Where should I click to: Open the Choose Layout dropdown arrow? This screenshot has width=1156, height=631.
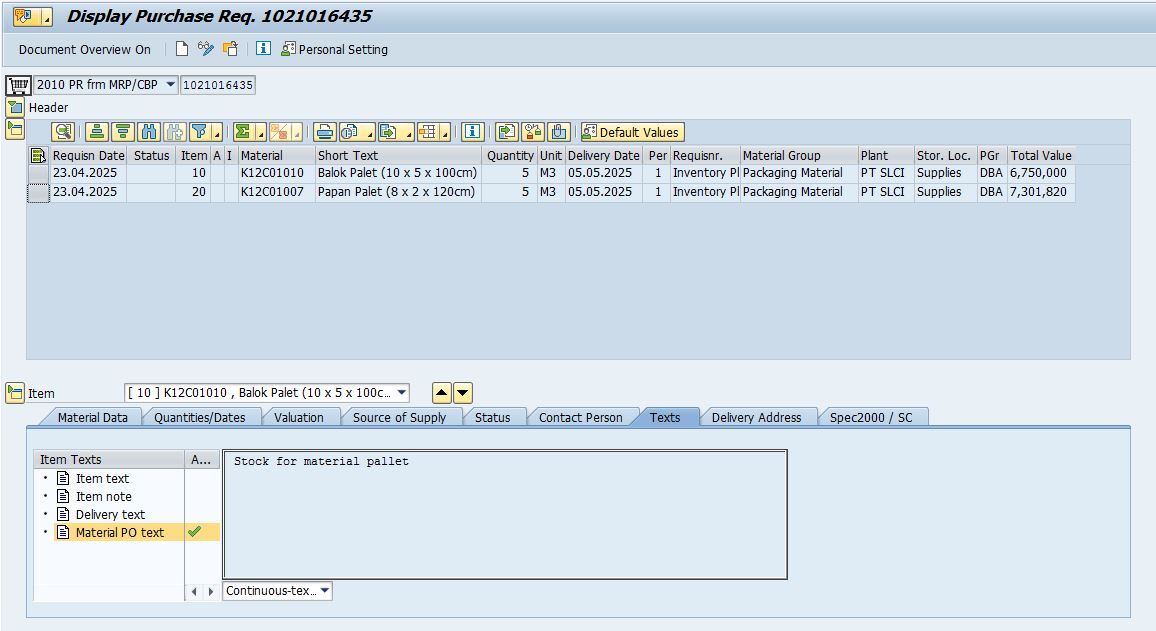[x=445, y=133]
